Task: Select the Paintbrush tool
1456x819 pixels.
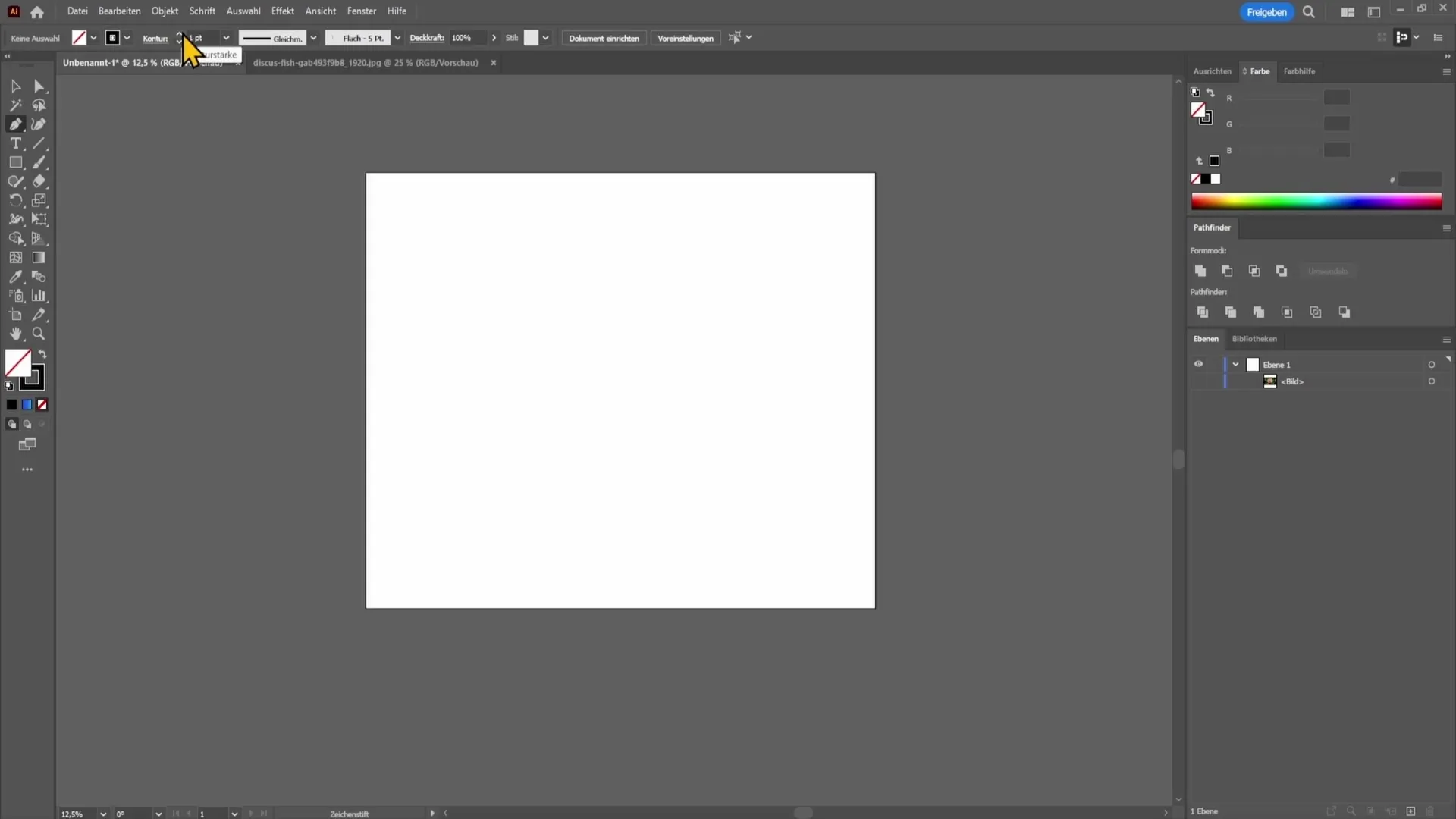Action: coord(39,162)
